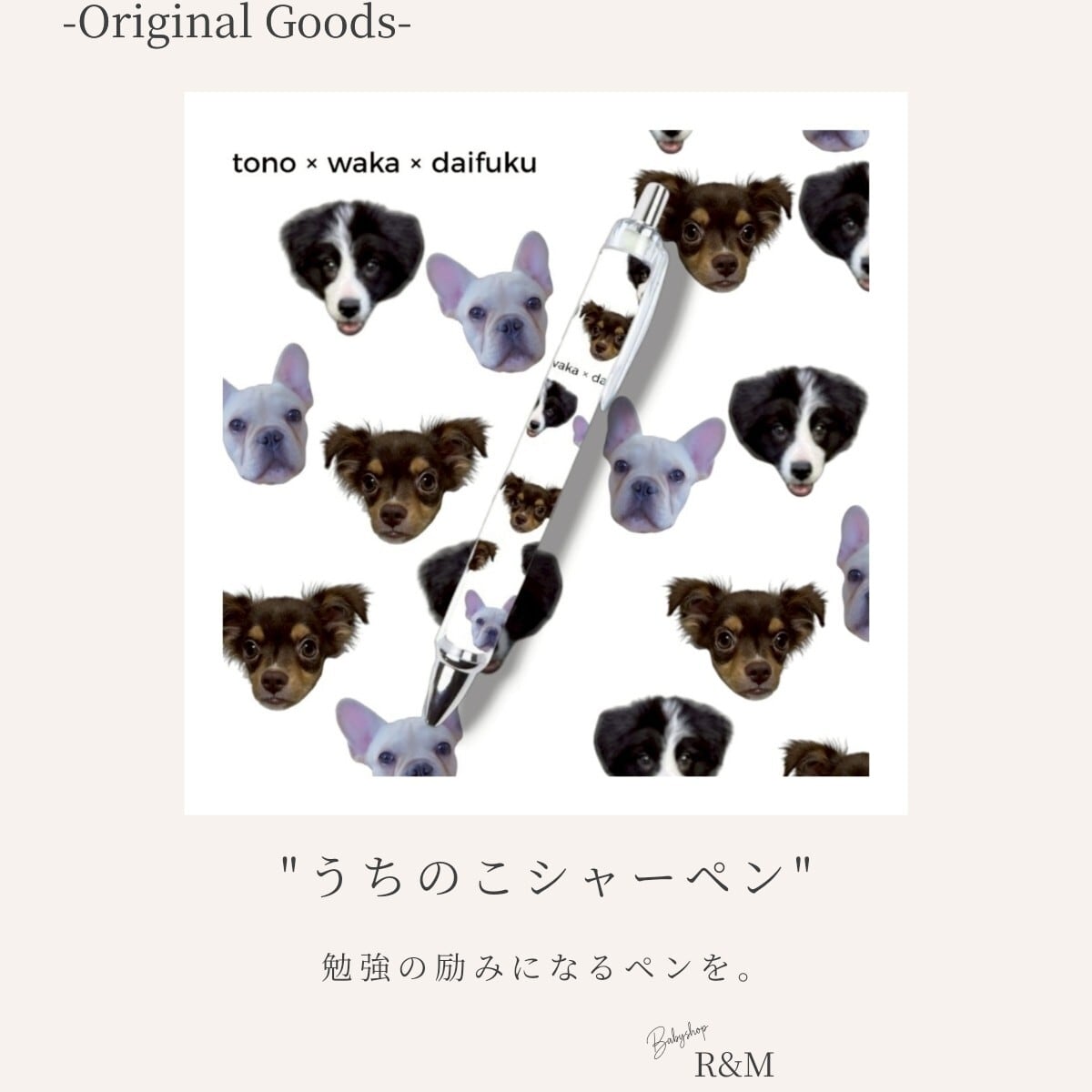Click the 'R&M' shop logo text
1092x1092 pixels.
tap(734, 1064)
